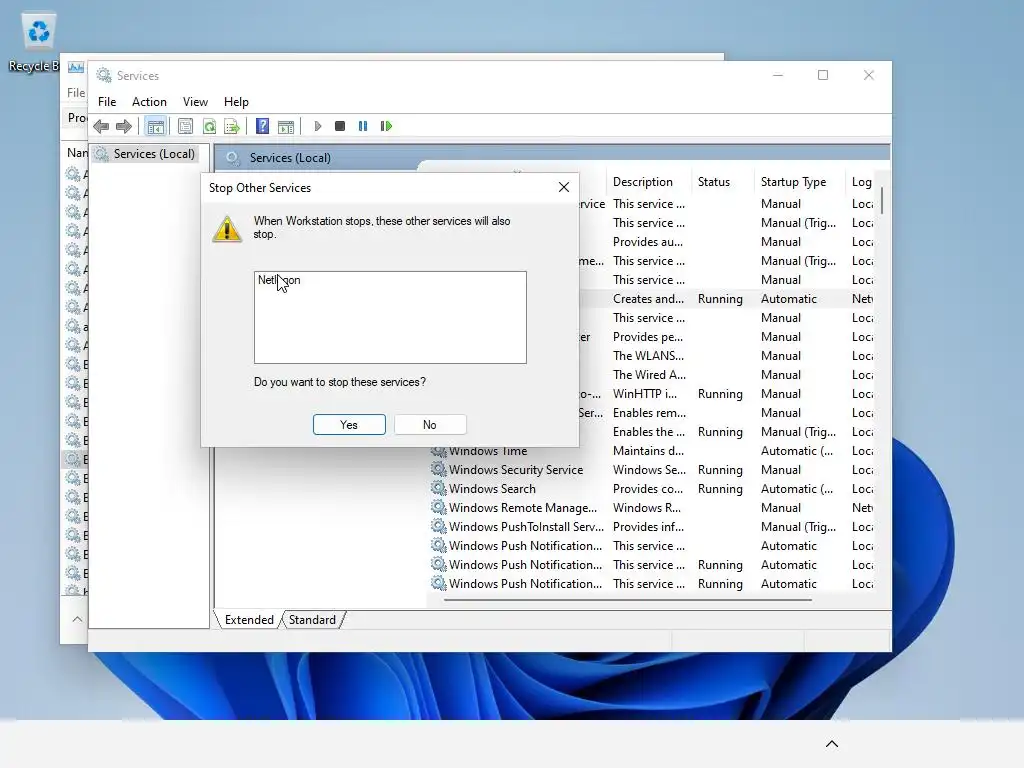Switch to the Extended tab
Viewport: 1024px width, 768px height.
click(249, 620)
